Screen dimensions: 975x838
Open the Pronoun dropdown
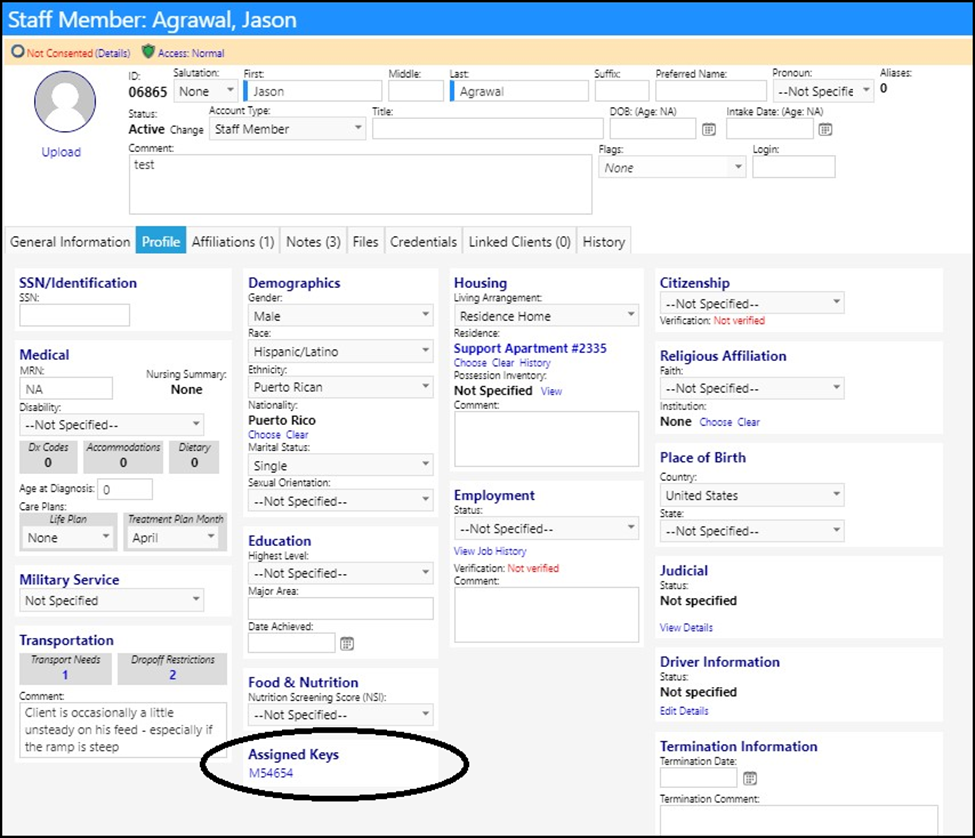[x=823, y=91]
